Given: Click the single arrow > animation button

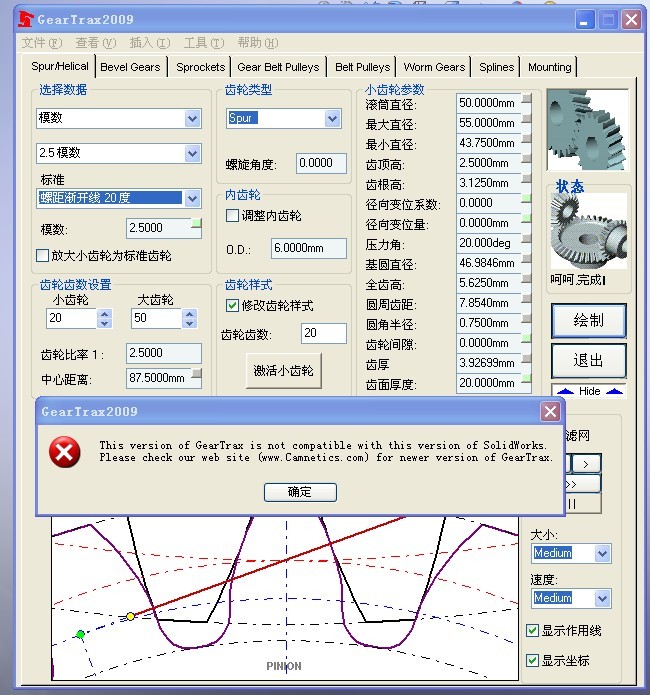Looking at the screenshot, I should pyautogui.click(x=586, y=464).
